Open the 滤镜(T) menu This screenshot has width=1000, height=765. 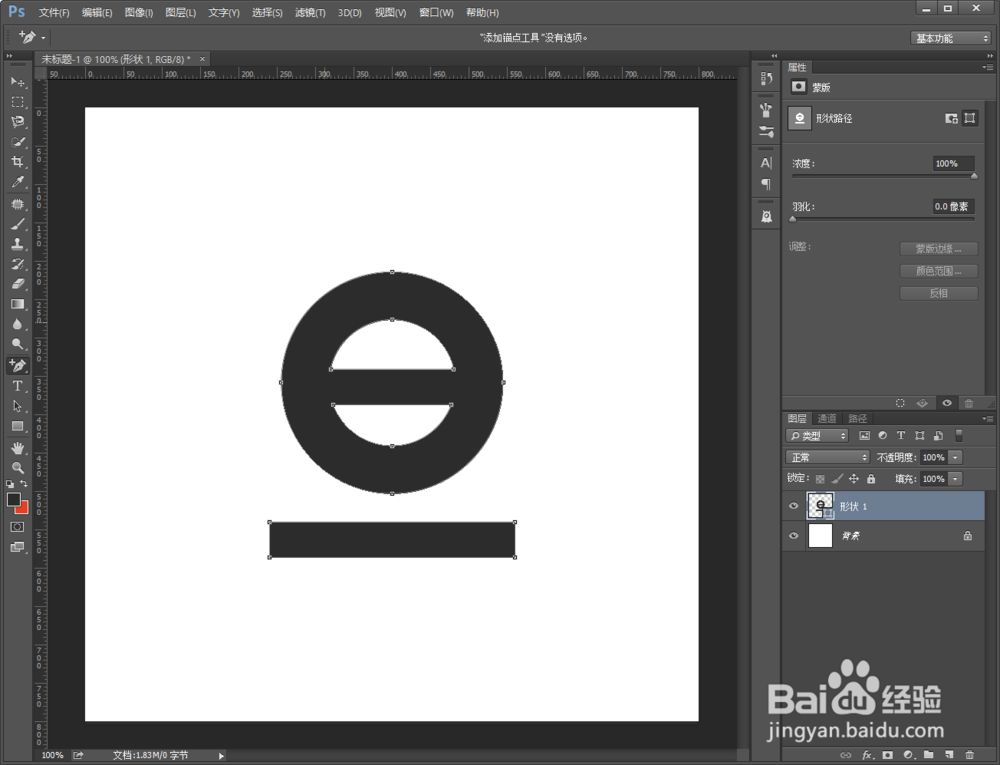[x=310, y=13]
